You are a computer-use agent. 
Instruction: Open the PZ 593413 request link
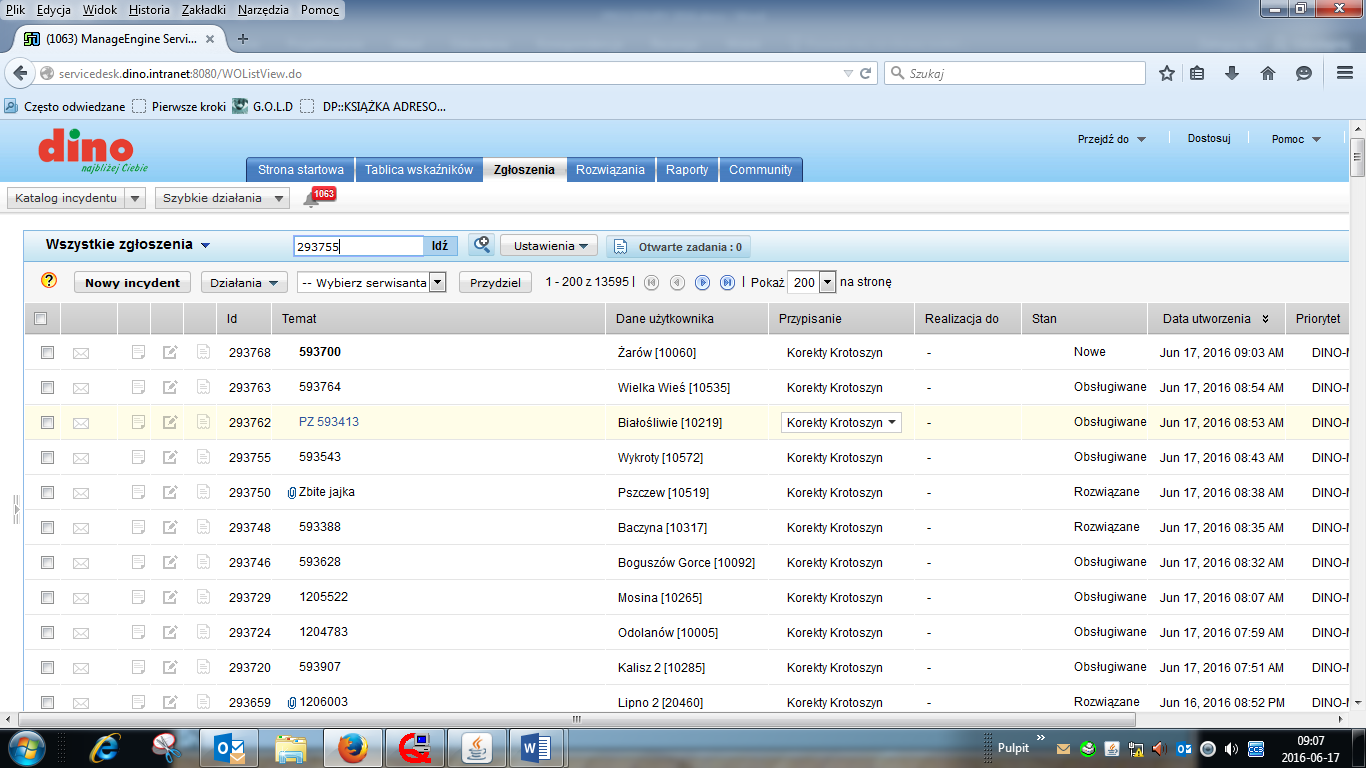point(328,422)
